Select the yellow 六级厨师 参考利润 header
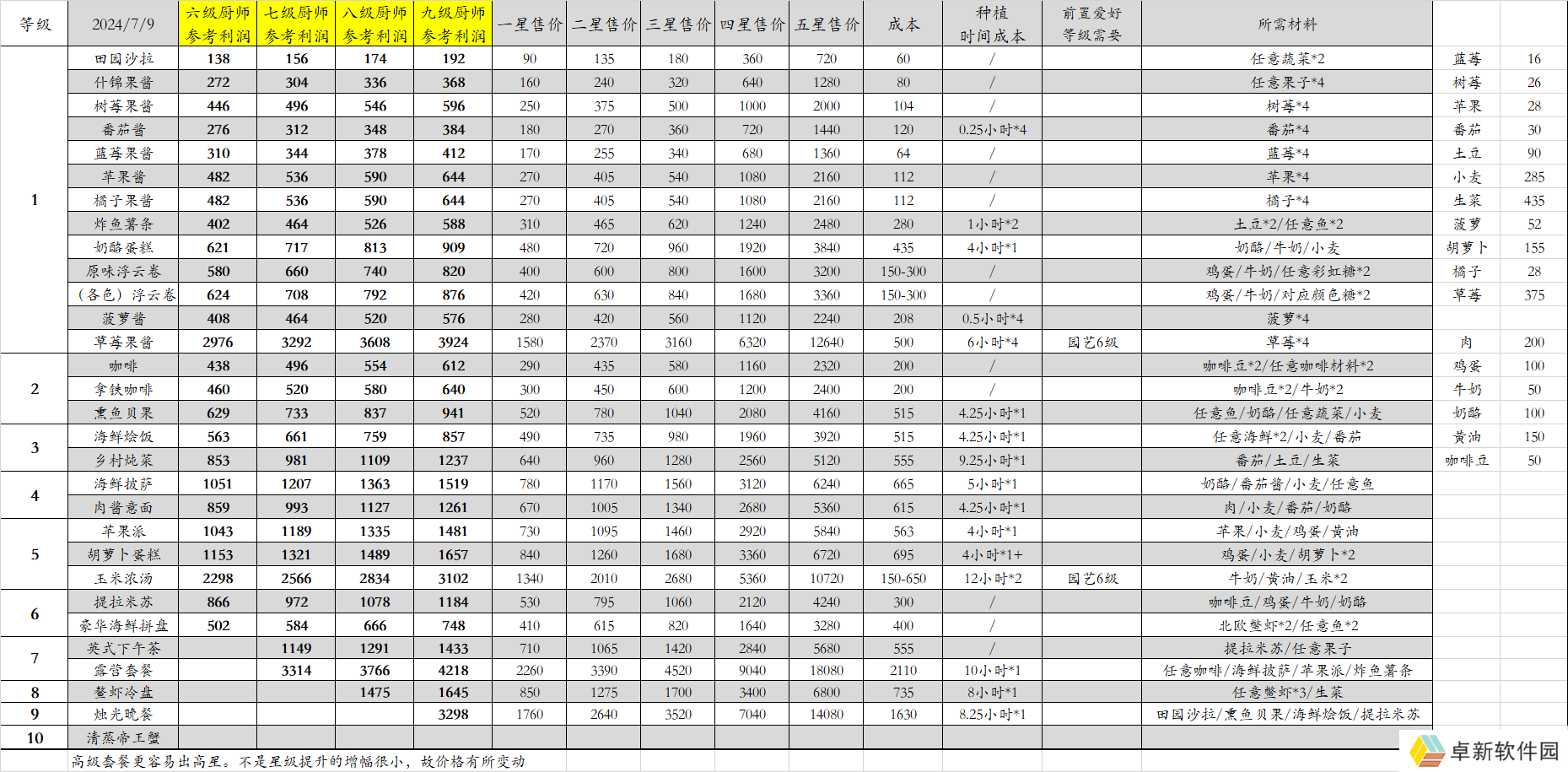The height and width of the screenshot is (772, 1568). [218, 24]
